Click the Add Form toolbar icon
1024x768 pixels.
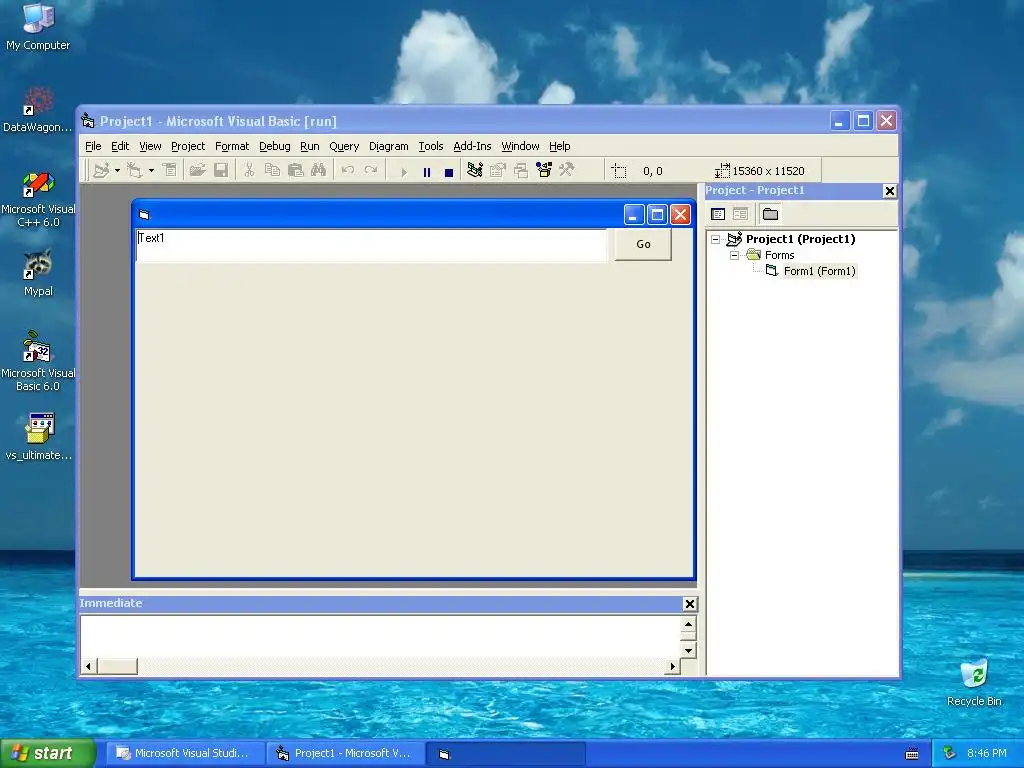click(x=135, y=171)
